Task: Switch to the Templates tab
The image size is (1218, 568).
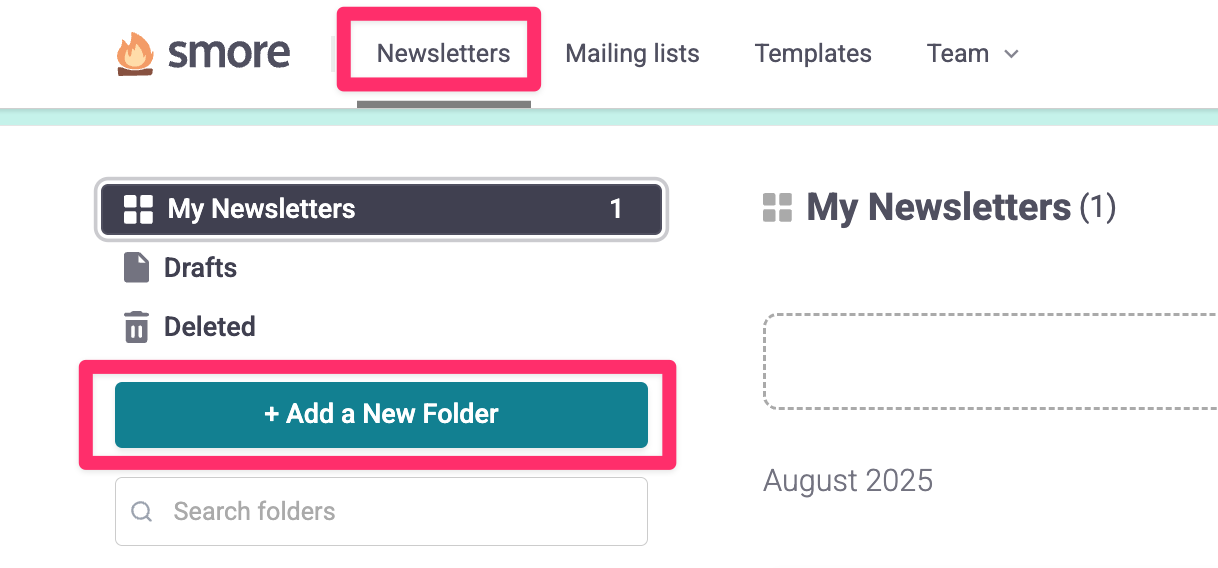Action: coord(813,53)
